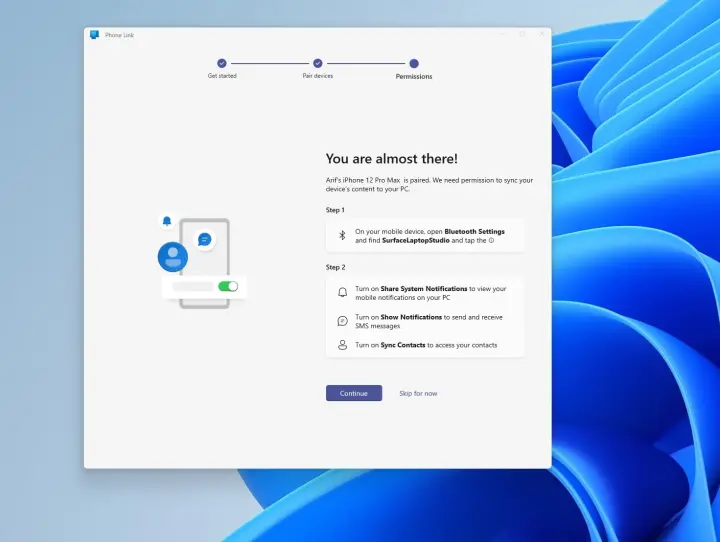Click the 'Step 1' label

[x=335, y=210]
